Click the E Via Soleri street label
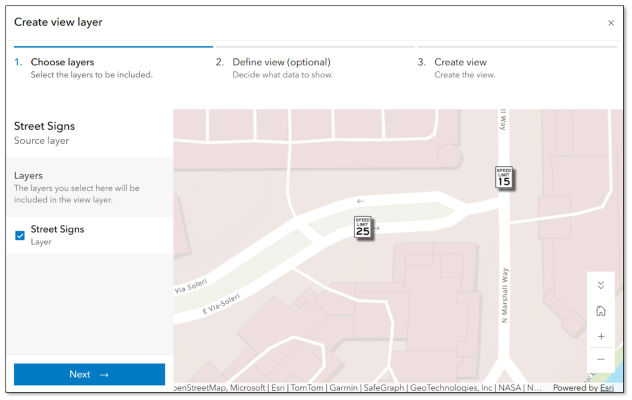The image size is (632, 400). [x=221, y=304]
